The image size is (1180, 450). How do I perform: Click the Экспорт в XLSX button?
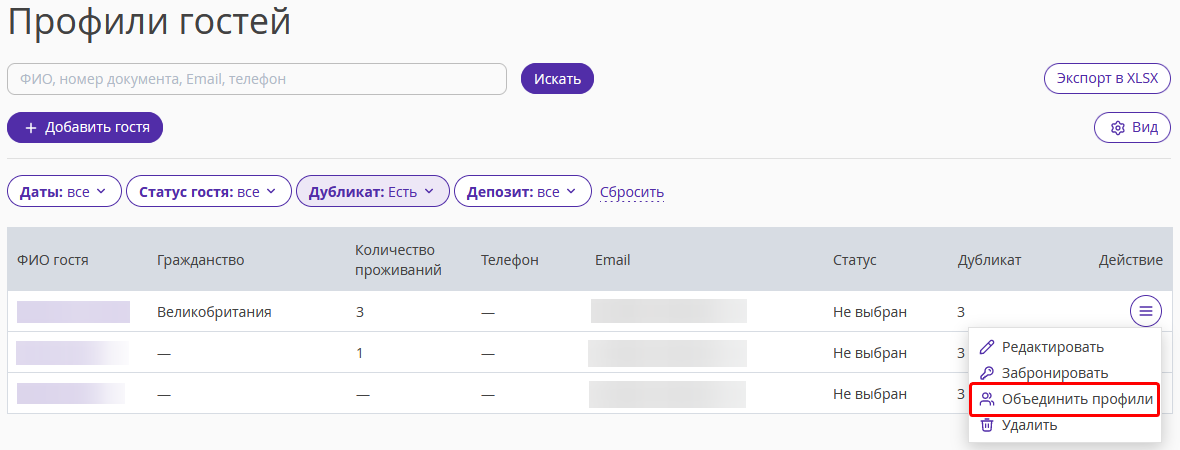pos(1107,78)
